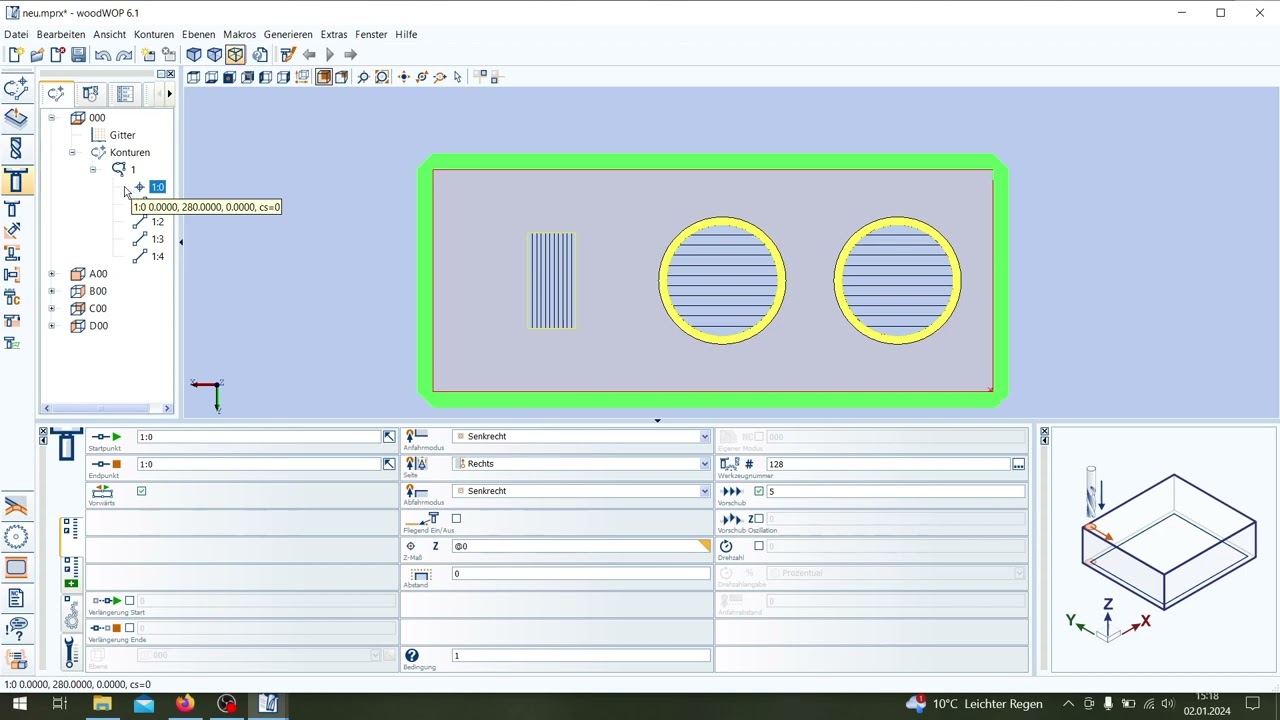This screenshot has width=1280, height=720.
Task: Click the left grey arrow in main toolbar
Action: 309,55
